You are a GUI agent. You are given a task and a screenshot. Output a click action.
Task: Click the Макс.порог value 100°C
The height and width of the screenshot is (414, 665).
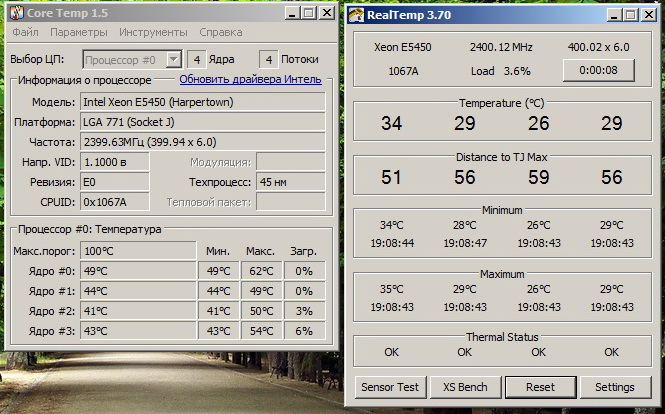click(138, 251)
